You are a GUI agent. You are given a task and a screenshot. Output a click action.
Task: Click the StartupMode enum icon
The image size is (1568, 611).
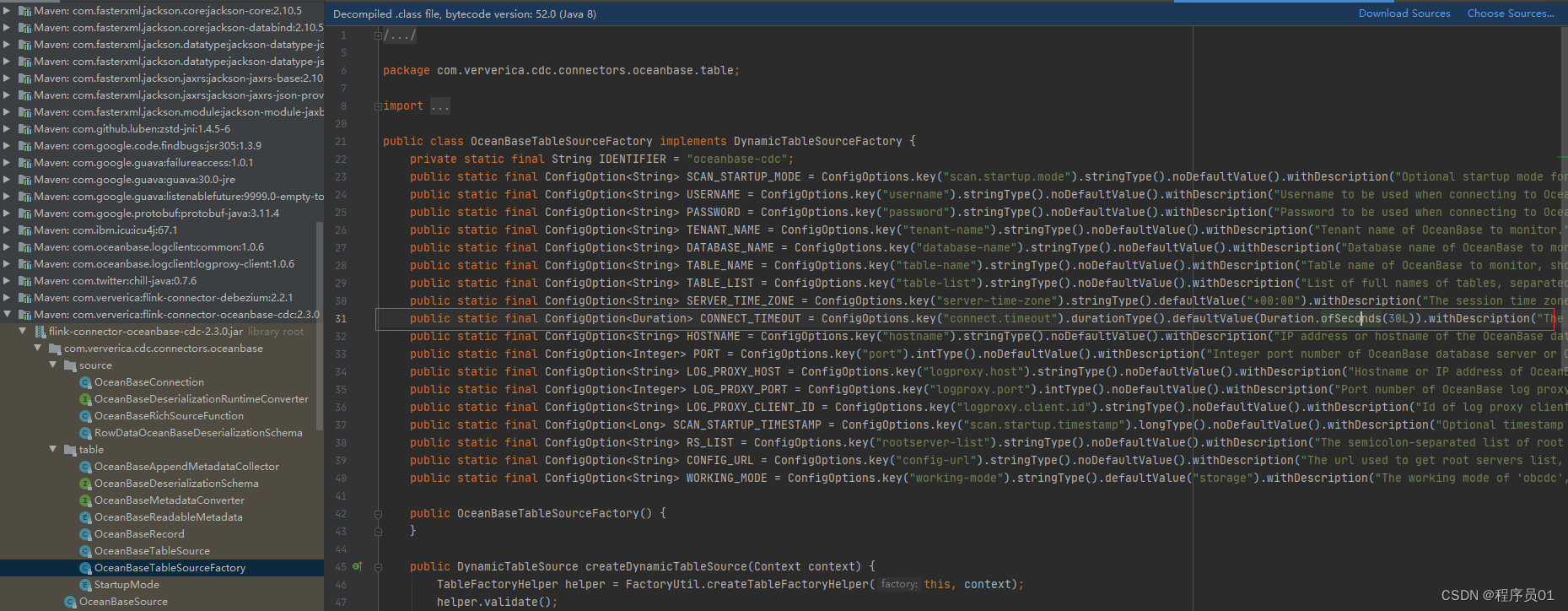pyautogui.click(x=85, y=585)
